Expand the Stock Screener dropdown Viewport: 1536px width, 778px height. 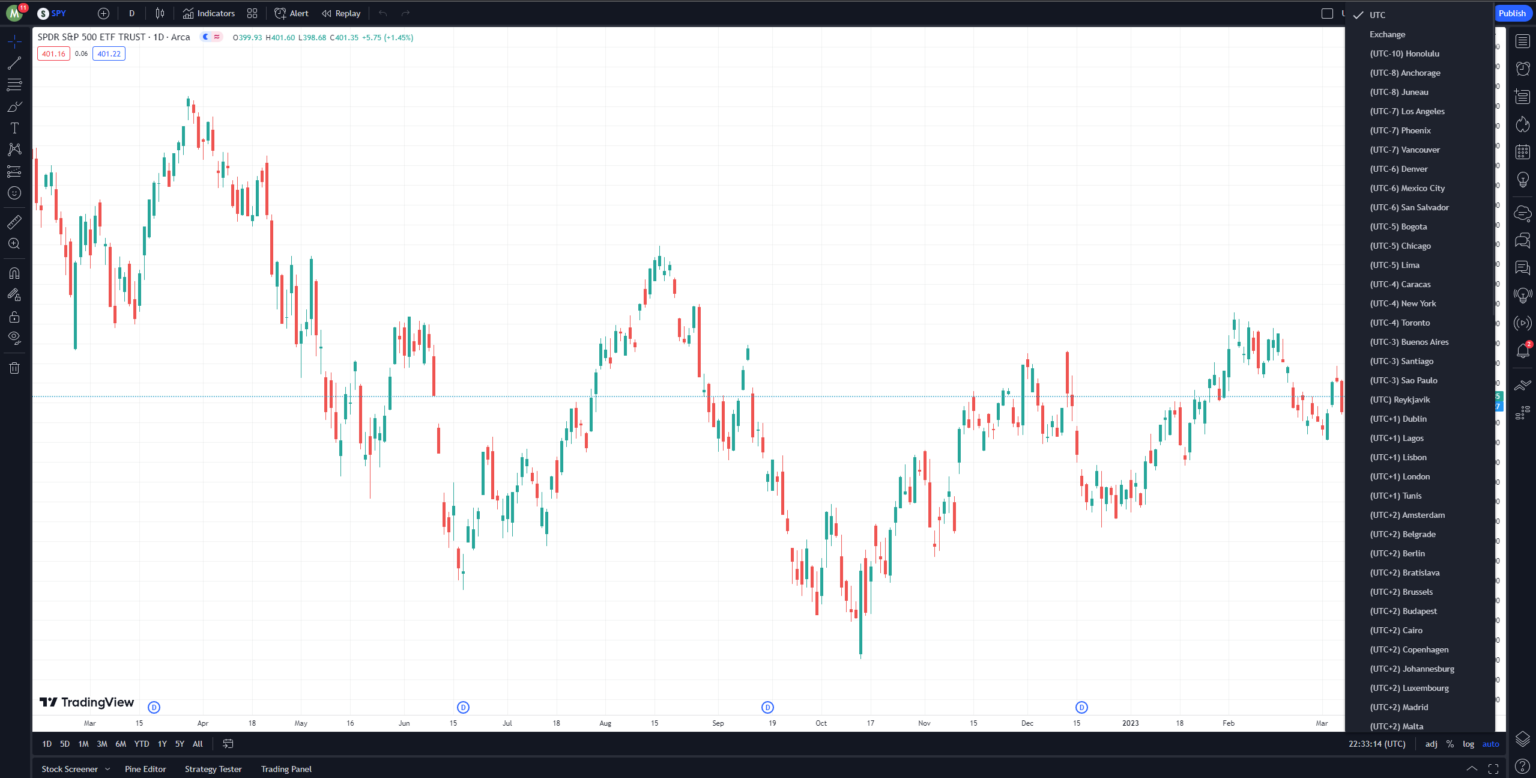point(108,768)
